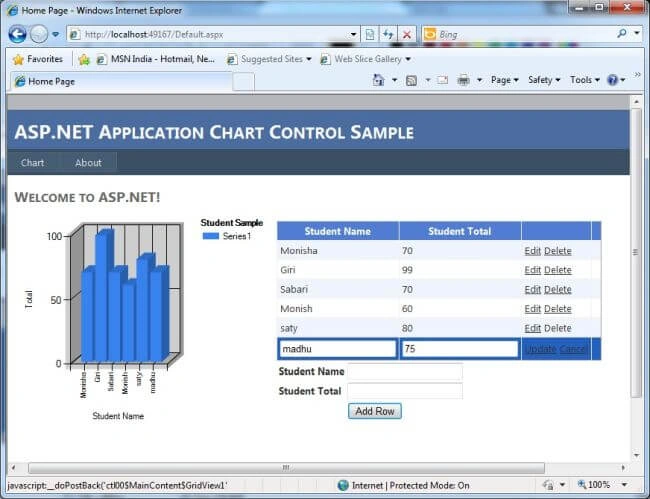
Task: Open the Chart navigation tab
Action: tap(32, 163)
